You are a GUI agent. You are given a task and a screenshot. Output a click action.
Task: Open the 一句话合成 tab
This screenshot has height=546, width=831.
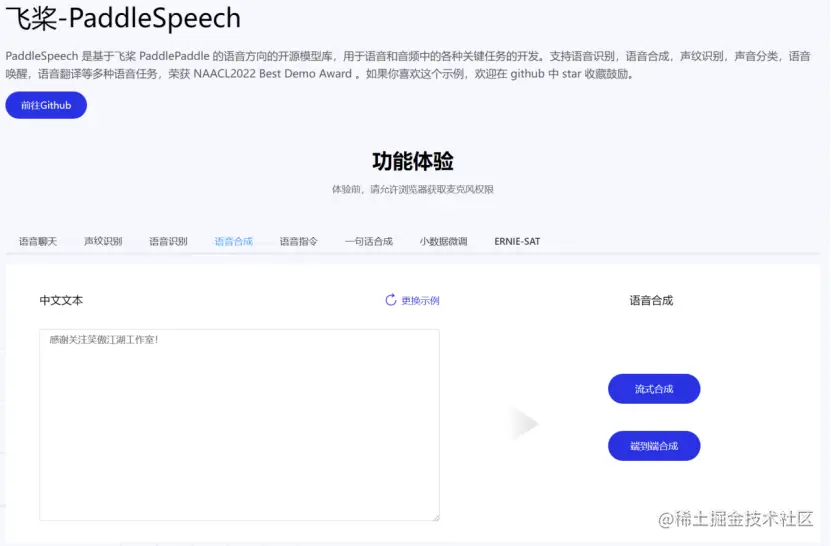tap(369, 241)
